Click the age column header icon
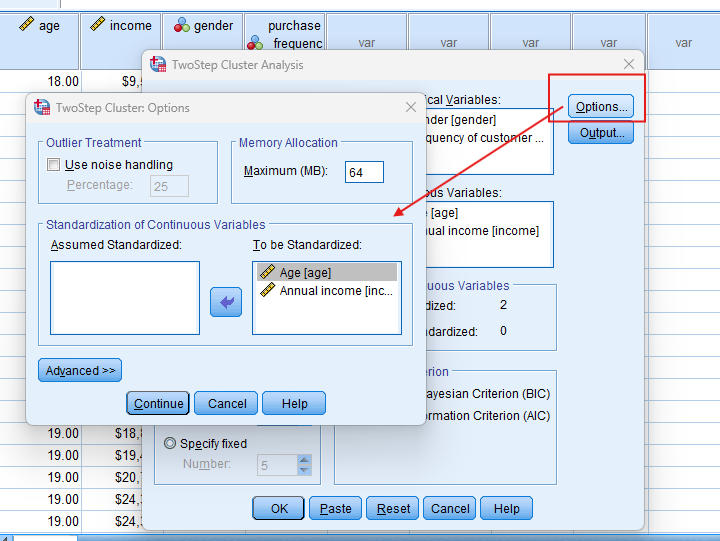Screen dimensions: 720x541 (26, 26)
